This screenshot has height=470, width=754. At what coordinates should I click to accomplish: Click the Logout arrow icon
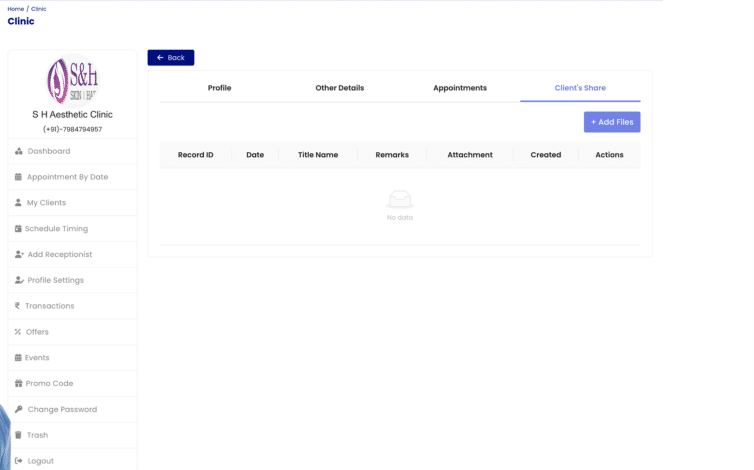click(x=19, y=461)
